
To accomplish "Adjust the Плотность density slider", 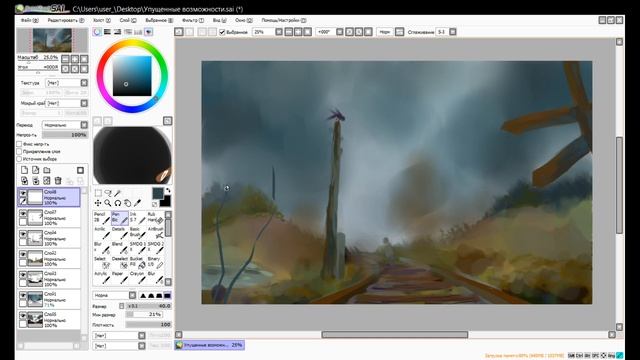I will pyautogui.click(x=149, y=325).
